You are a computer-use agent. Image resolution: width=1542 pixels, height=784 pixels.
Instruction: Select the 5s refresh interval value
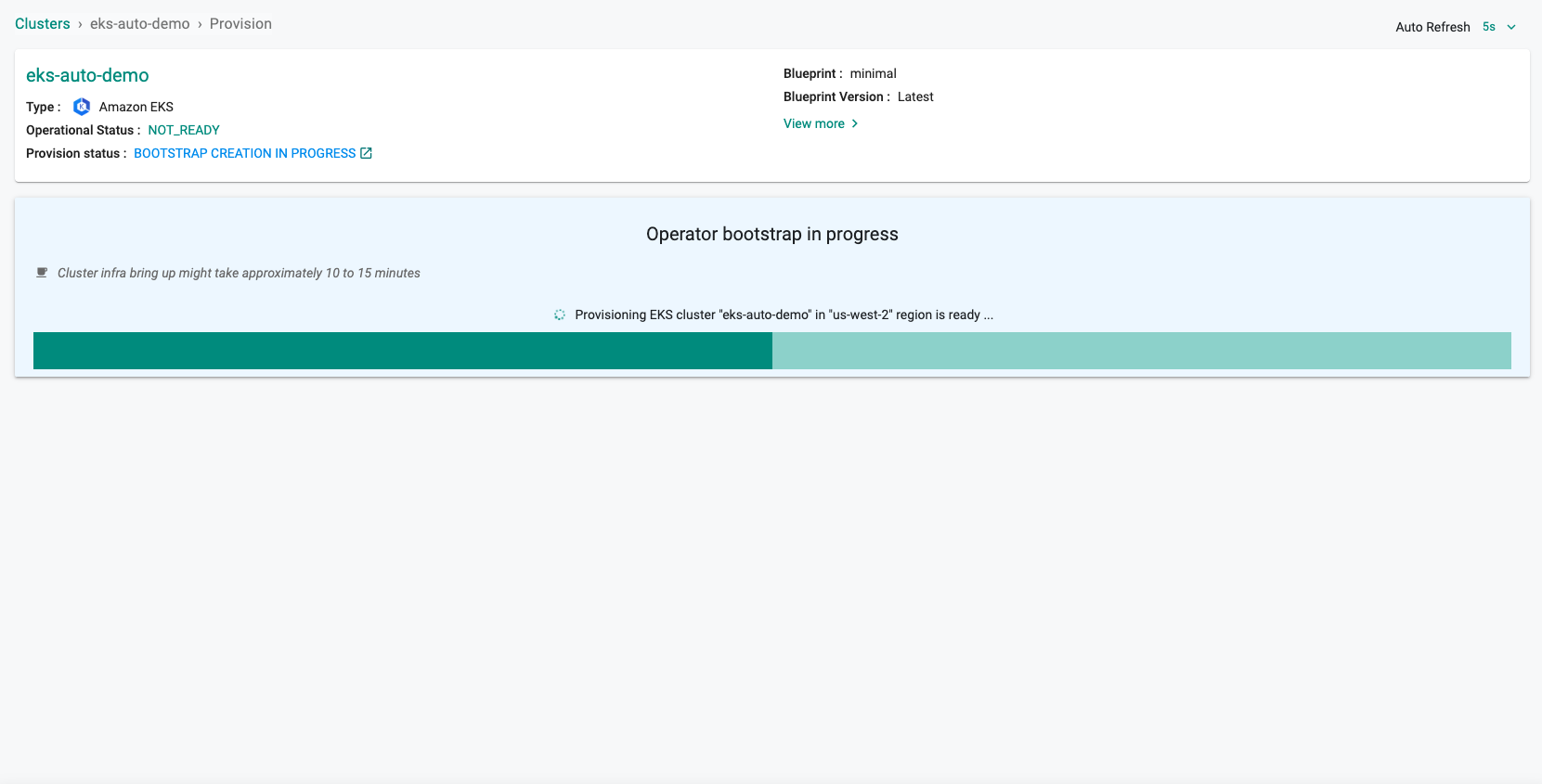pos(1489,27)
